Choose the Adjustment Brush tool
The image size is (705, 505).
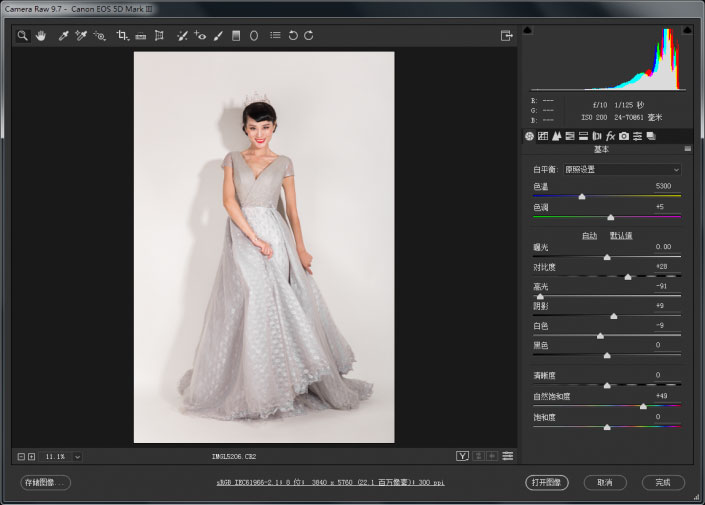[218, 36]
